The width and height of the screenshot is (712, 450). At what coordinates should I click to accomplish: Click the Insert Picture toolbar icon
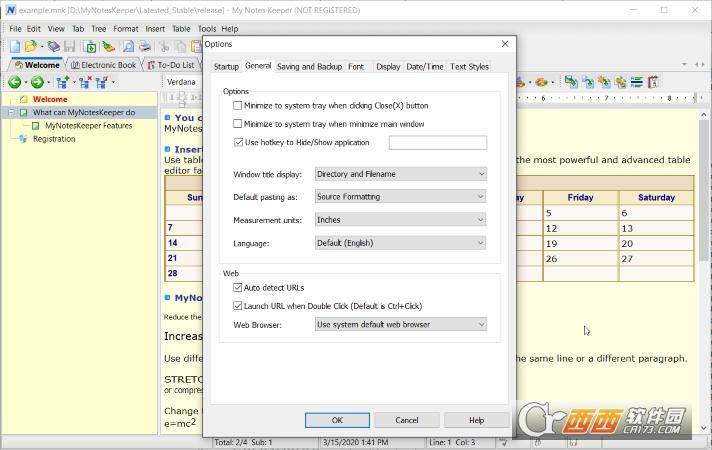coord(571,82)
